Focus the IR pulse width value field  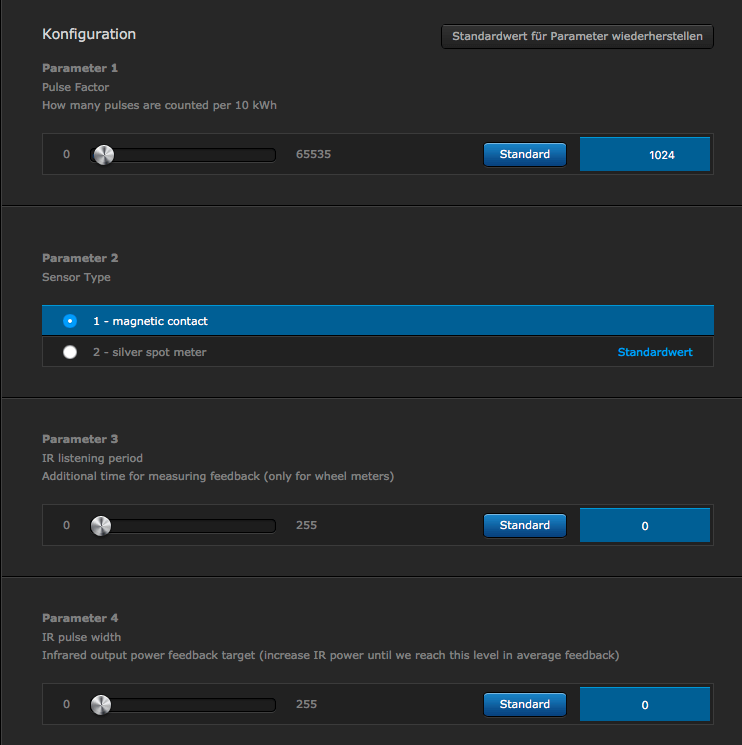[645, 705]
